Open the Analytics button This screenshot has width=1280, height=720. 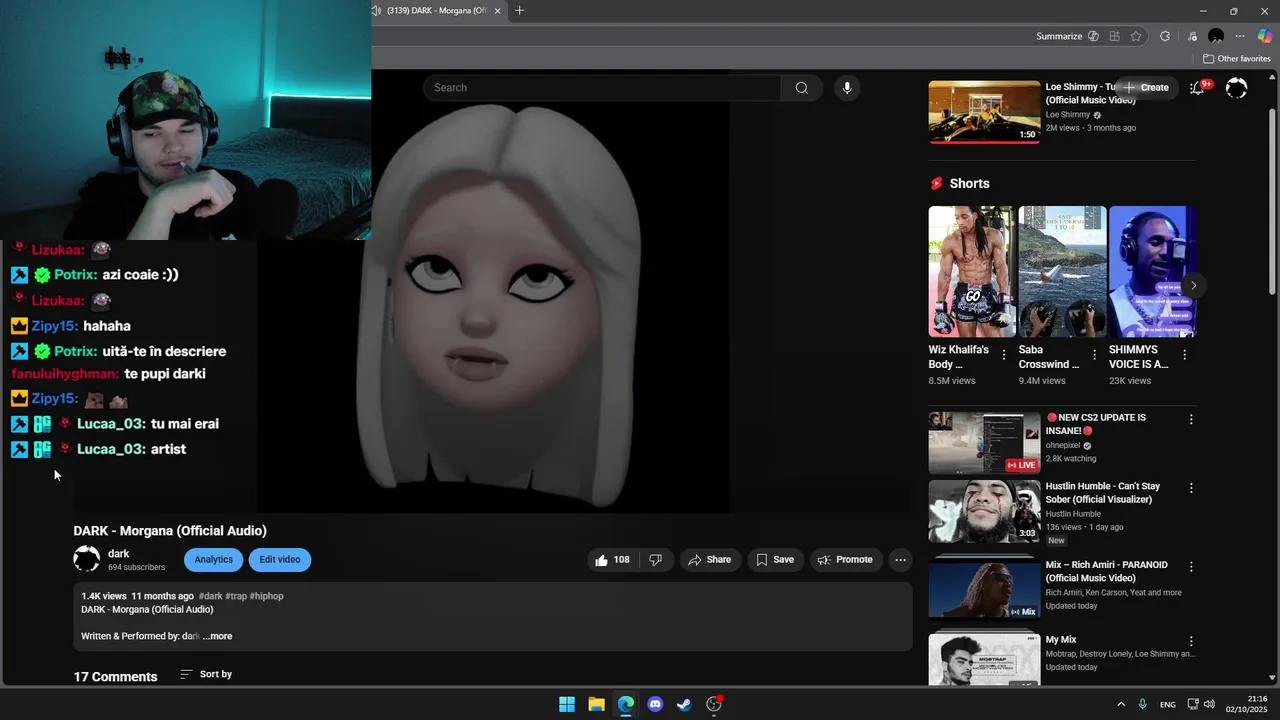tap(213, 560)
